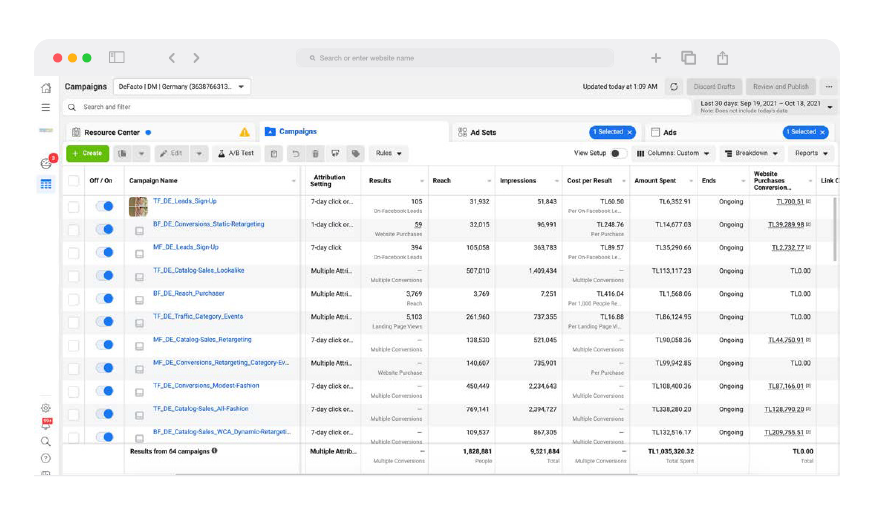
Task: Click the browser address bar
Action: point(454,58)
